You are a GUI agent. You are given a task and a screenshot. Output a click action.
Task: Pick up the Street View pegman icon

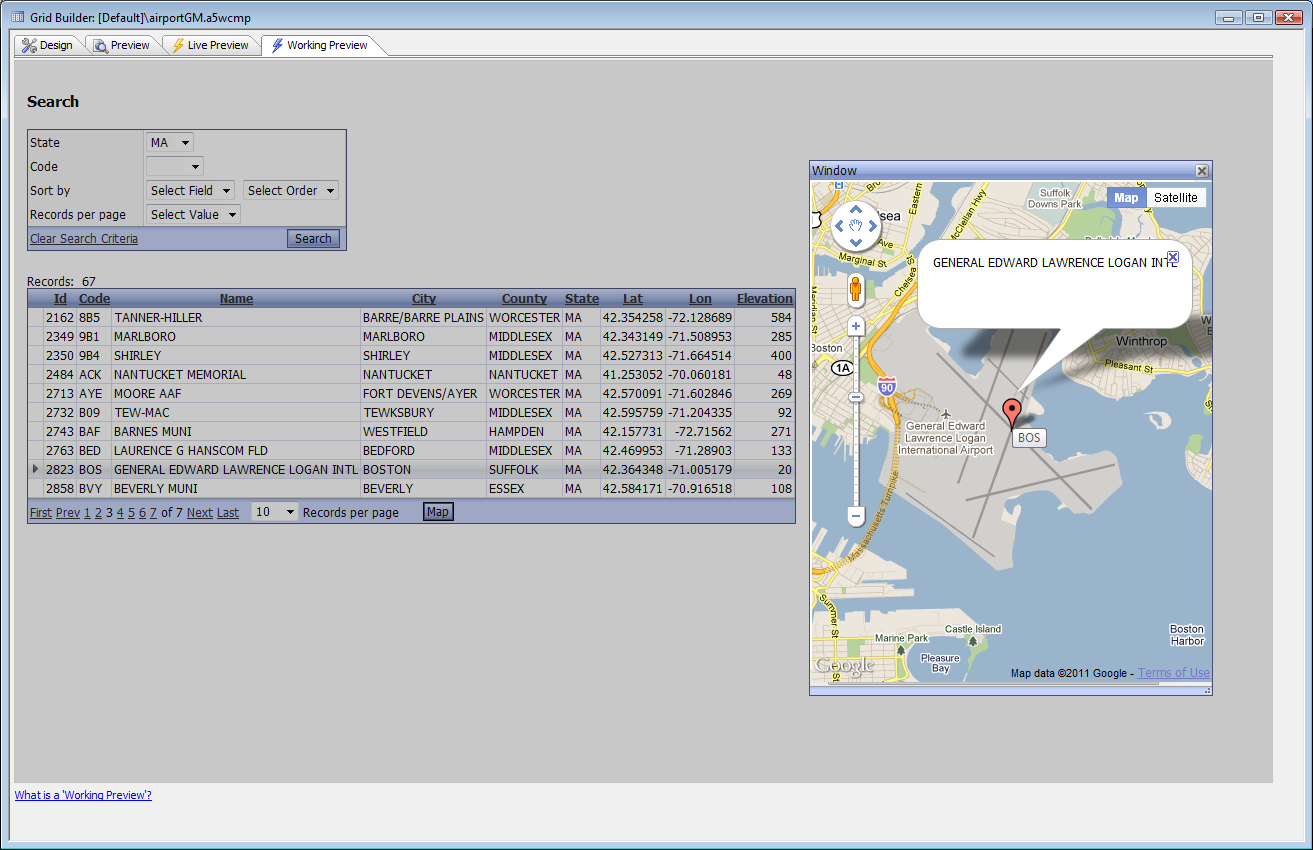coord(856,291)
